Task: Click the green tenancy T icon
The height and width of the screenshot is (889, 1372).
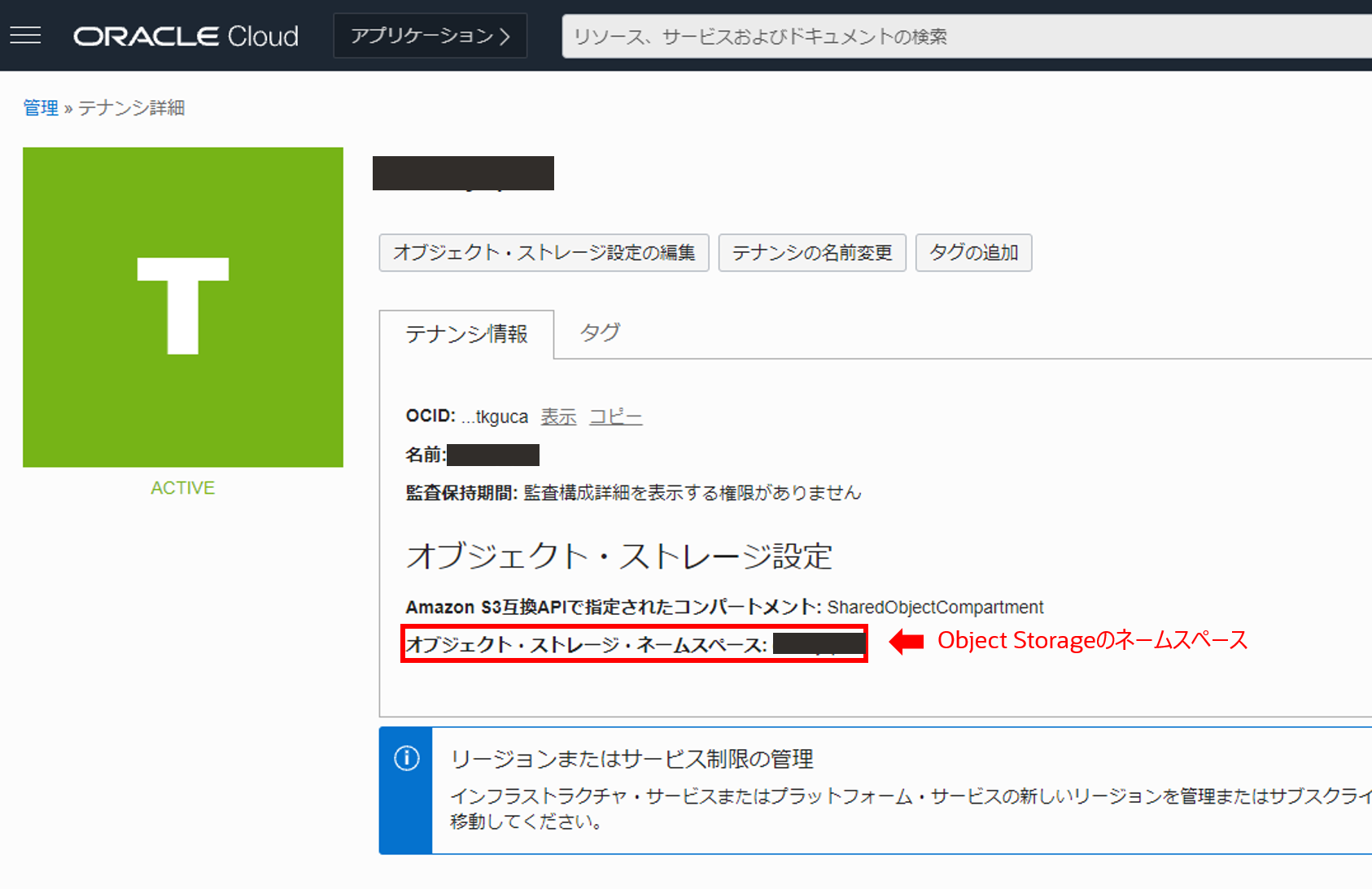Action: click(183, 307)
